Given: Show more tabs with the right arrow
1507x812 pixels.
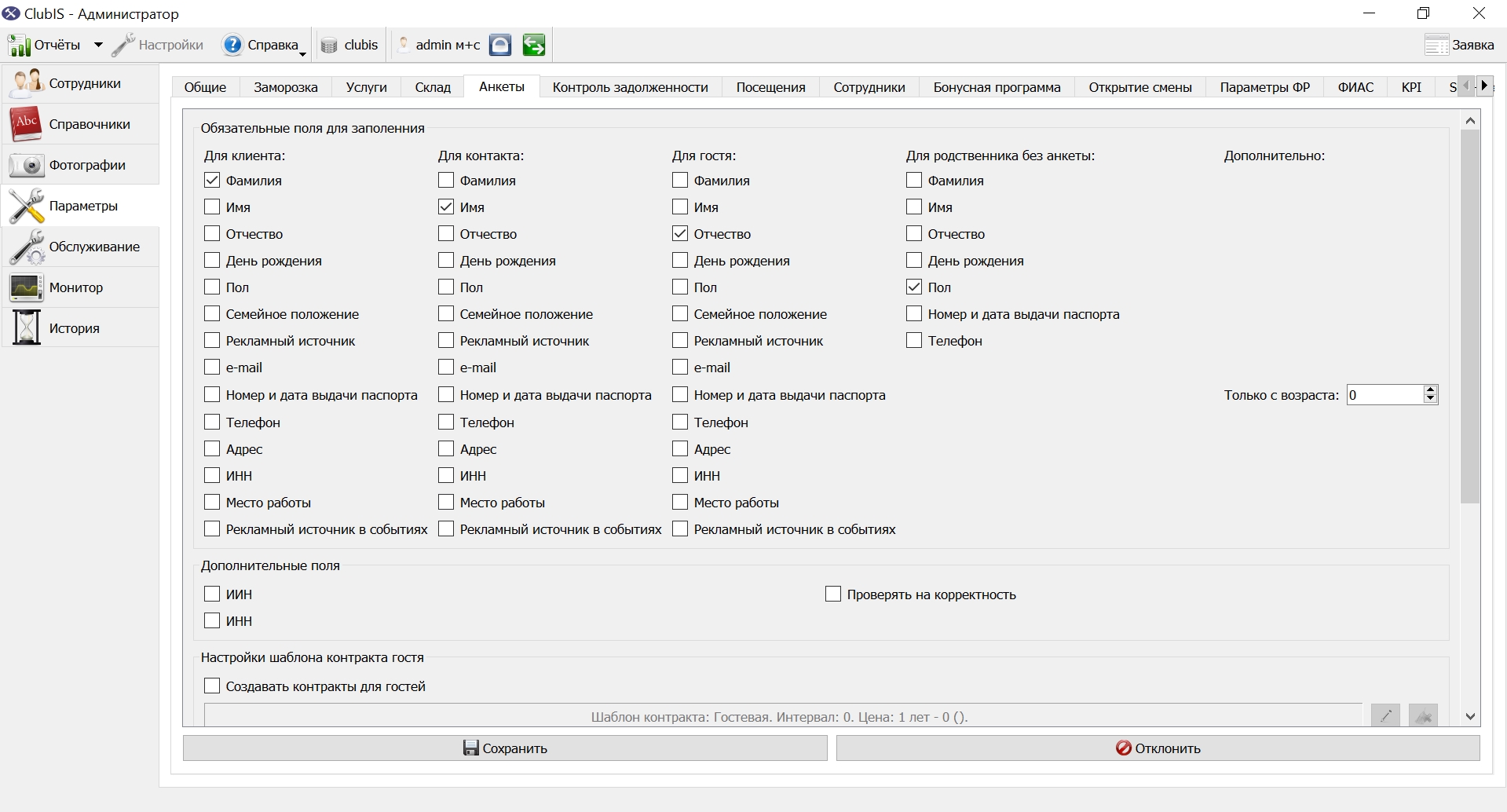Looking at the screenshot, I should (1484, 86).
